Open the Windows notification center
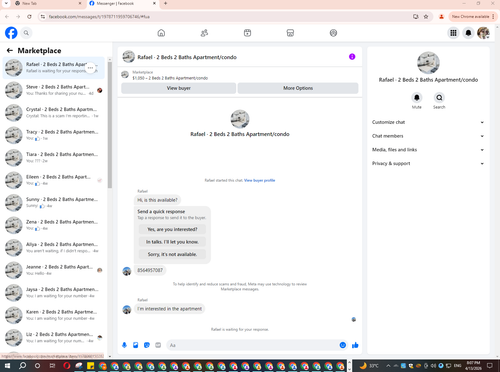Viewport: 500px width, 372px height. (489, 366)
